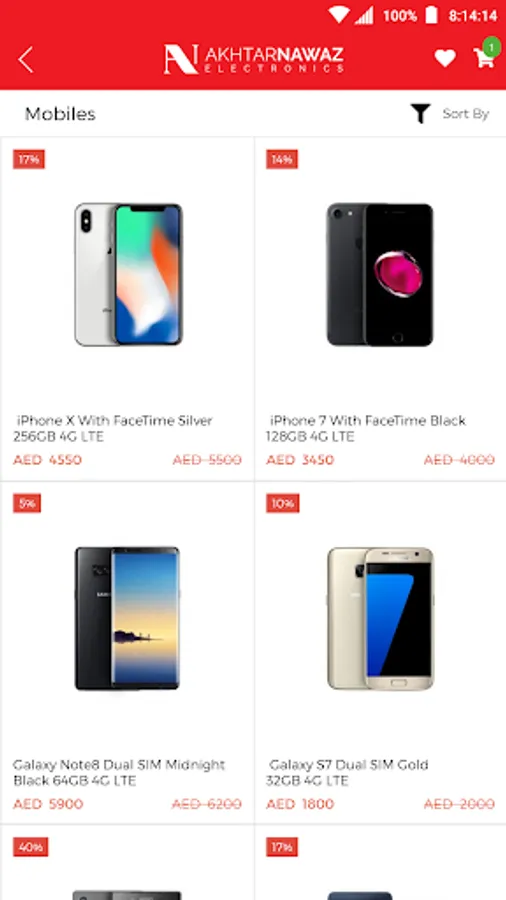Screen dimensions: 506x900
Task: Tap the 14% discount badge on iPhone 7
Action: click(x=282, y=160)
